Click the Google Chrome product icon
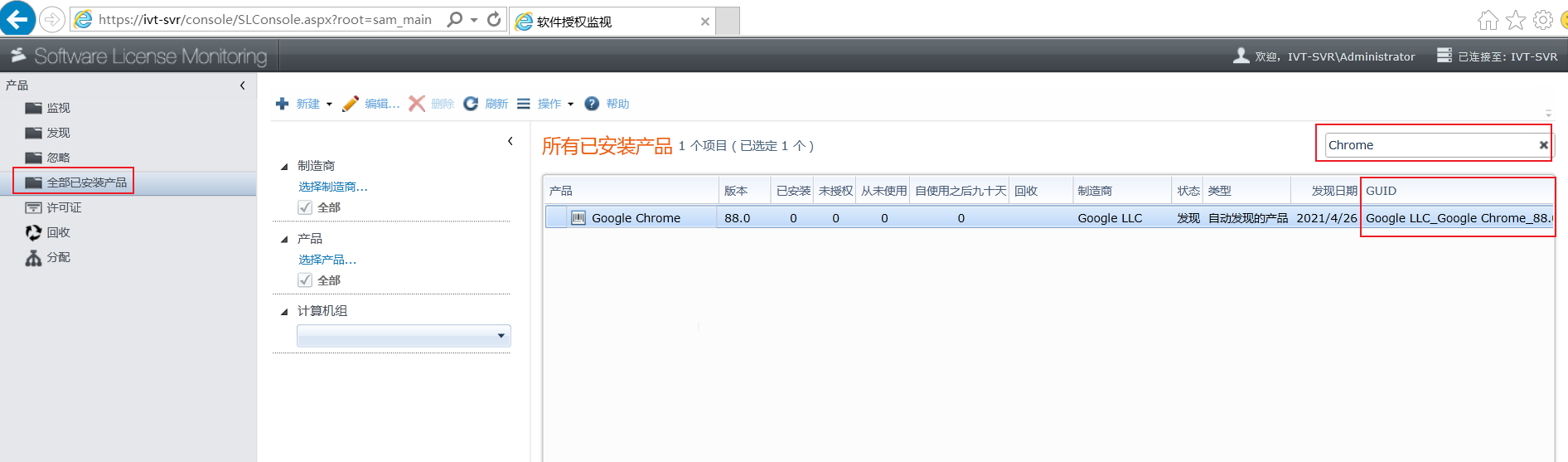This screenshot has height=462, width=1568. pyautogui.click(x=578, y=218)
